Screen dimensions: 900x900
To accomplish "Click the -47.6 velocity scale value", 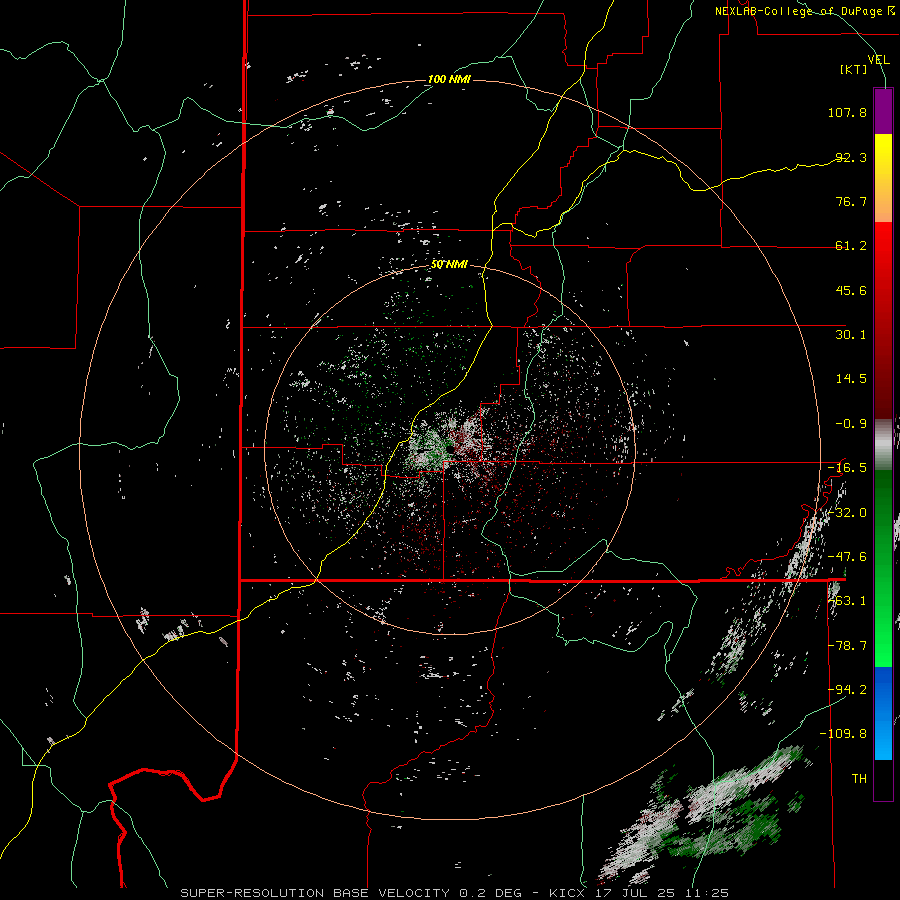I will tap(847, 557).
